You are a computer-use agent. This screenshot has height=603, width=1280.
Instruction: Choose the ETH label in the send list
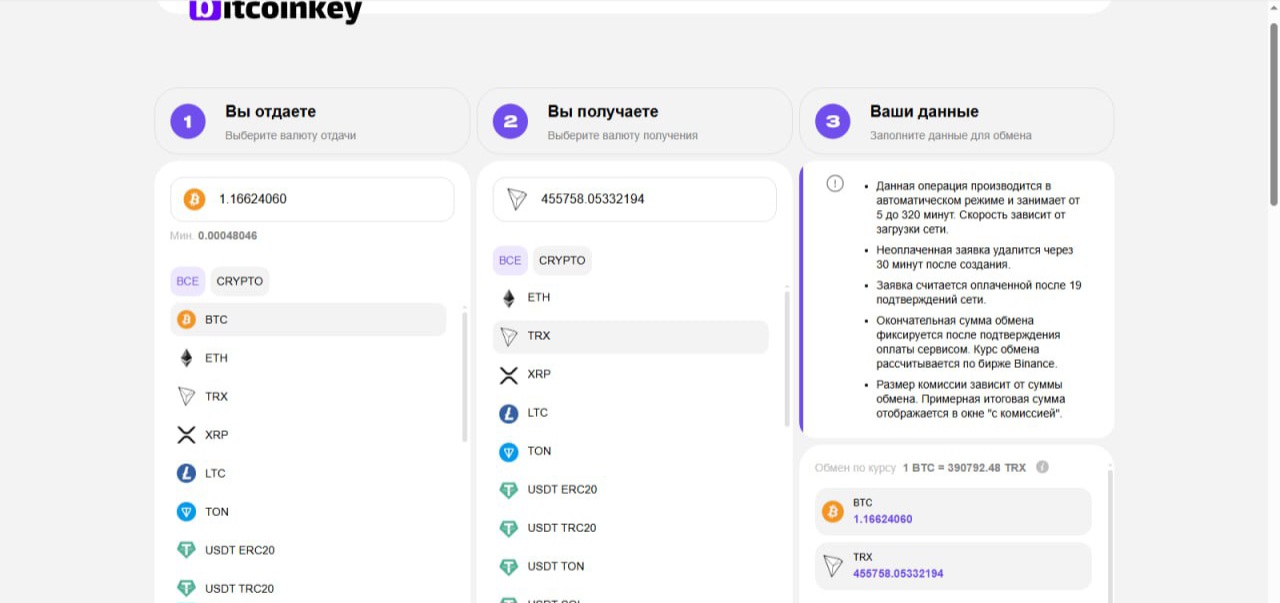click(216, 358)
